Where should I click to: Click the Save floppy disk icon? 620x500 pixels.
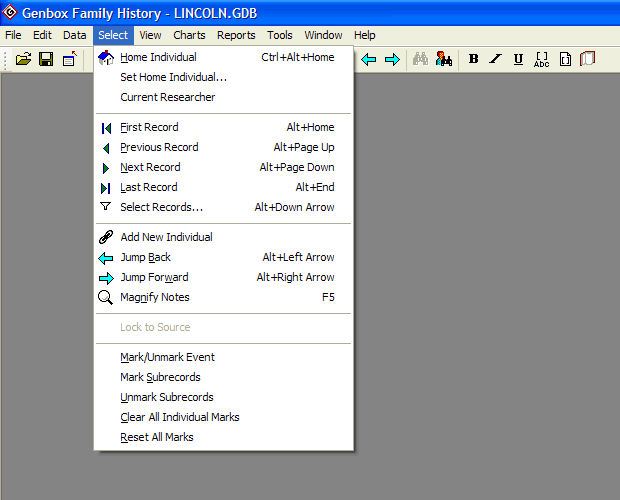click(46, 59)
